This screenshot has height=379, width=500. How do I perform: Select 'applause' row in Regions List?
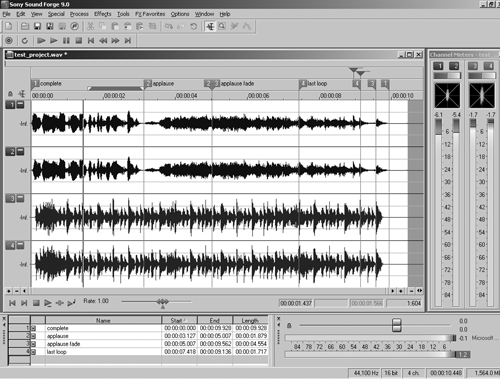(138, 336)
